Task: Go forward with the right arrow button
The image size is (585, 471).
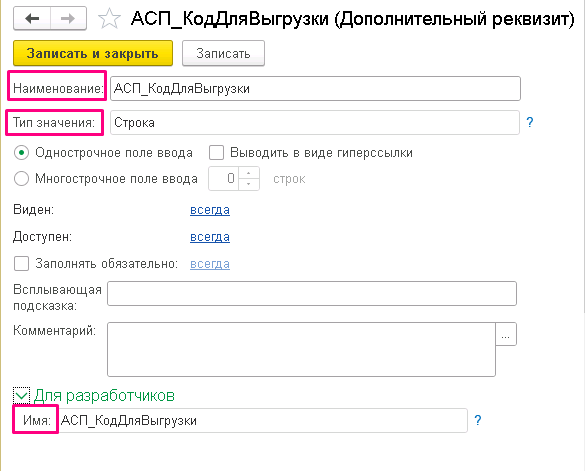Action: (68, 18)
